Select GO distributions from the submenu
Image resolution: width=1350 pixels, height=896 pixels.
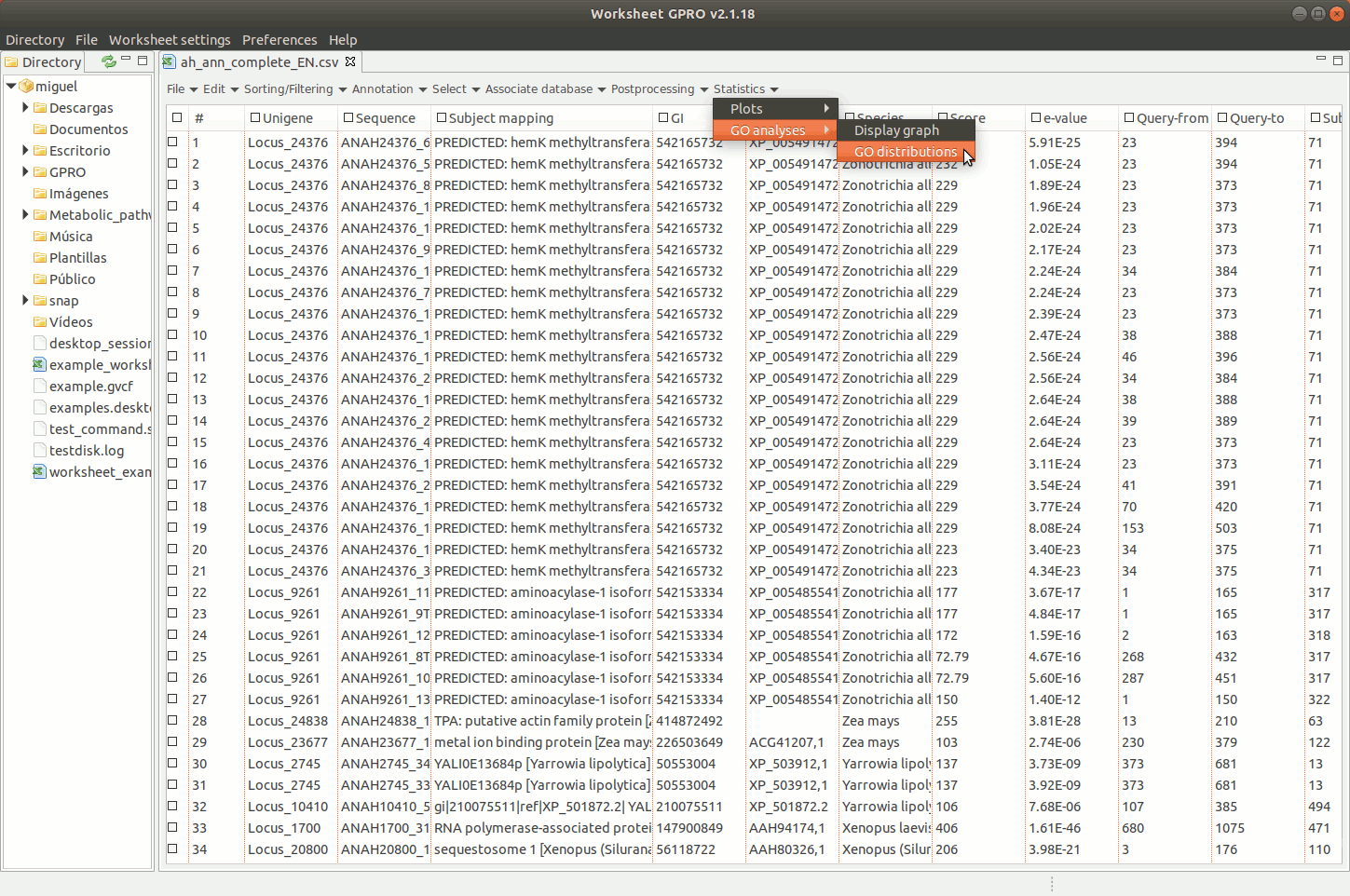905,152
